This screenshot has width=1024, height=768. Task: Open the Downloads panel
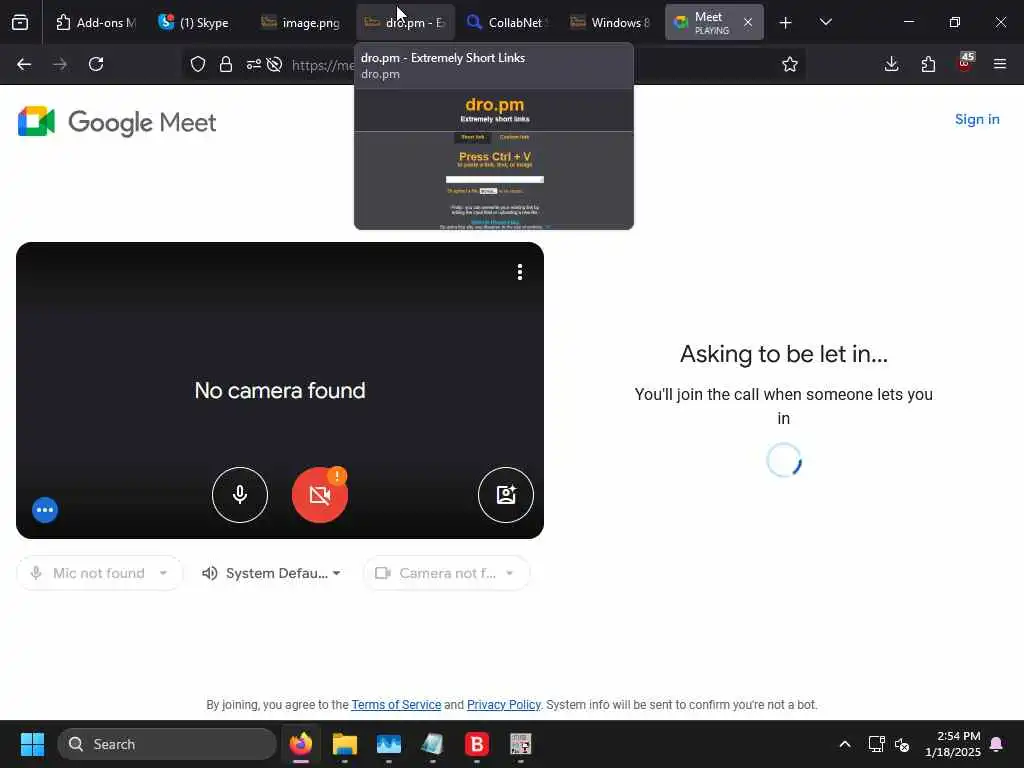pyautogui.click(x=891, y=64)
